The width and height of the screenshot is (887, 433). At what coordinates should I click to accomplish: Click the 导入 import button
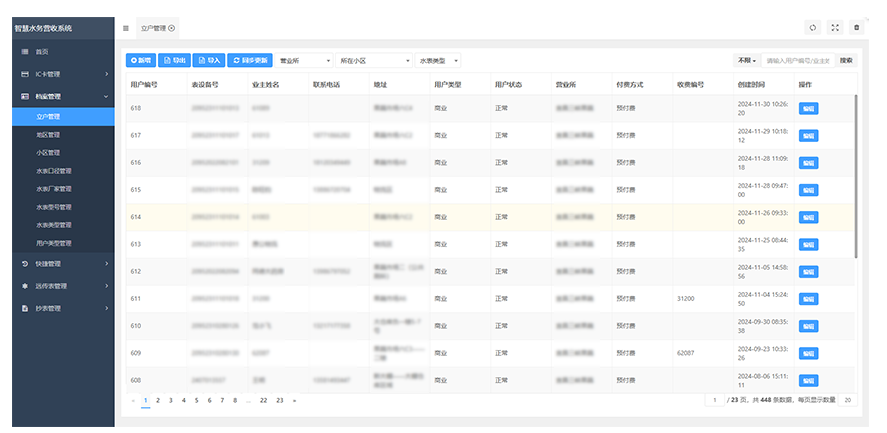point(209,61)
